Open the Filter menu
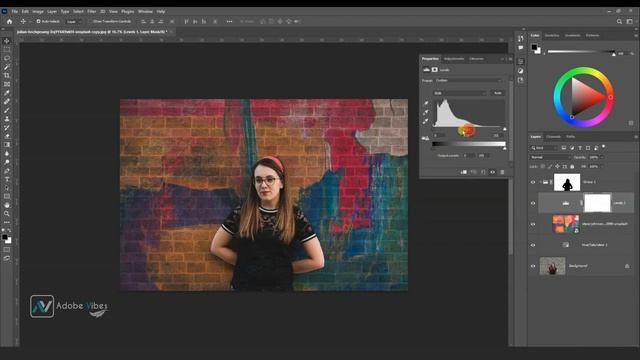This screenshot has width=640, height=360. tap(92, 11)
